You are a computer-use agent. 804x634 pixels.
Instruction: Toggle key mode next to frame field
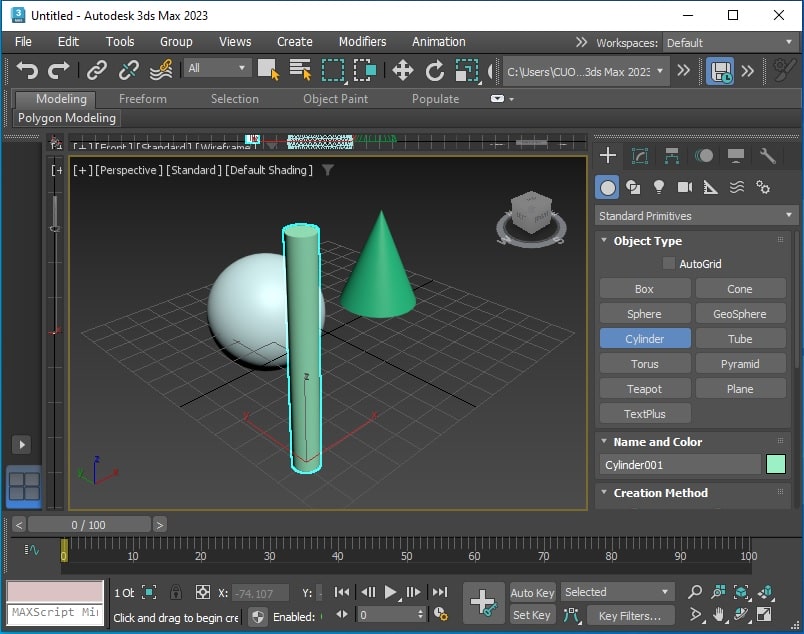click(x=341, y=615)
